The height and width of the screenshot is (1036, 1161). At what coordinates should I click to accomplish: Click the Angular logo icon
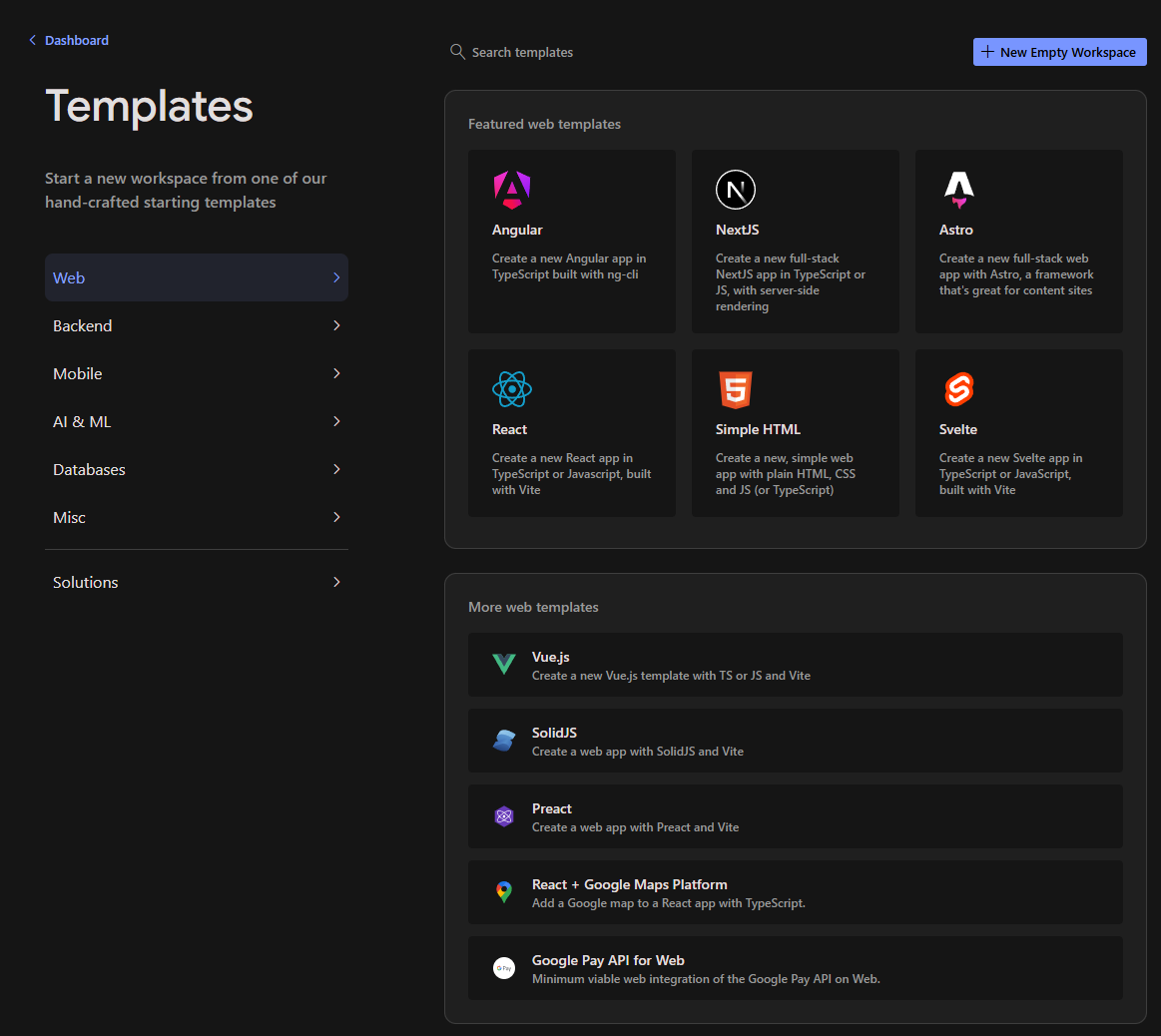pos(512,190)
